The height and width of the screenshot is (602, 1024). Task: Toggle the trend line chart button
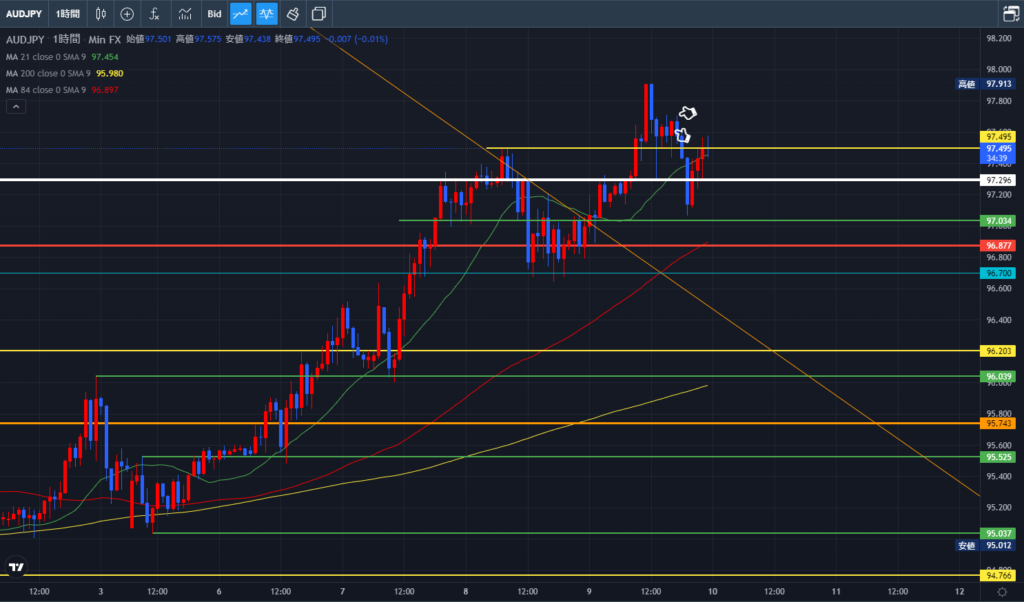pyautogui.click(x=240, y=14)
